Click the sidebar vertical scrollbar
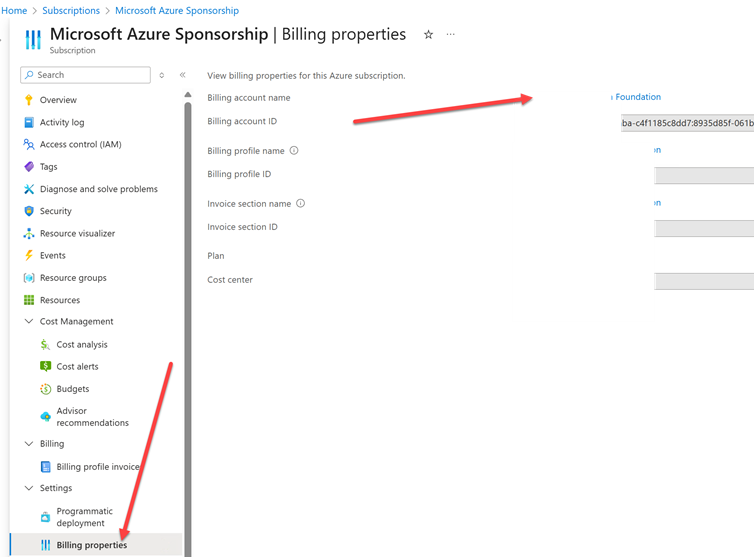 (188, 329)
